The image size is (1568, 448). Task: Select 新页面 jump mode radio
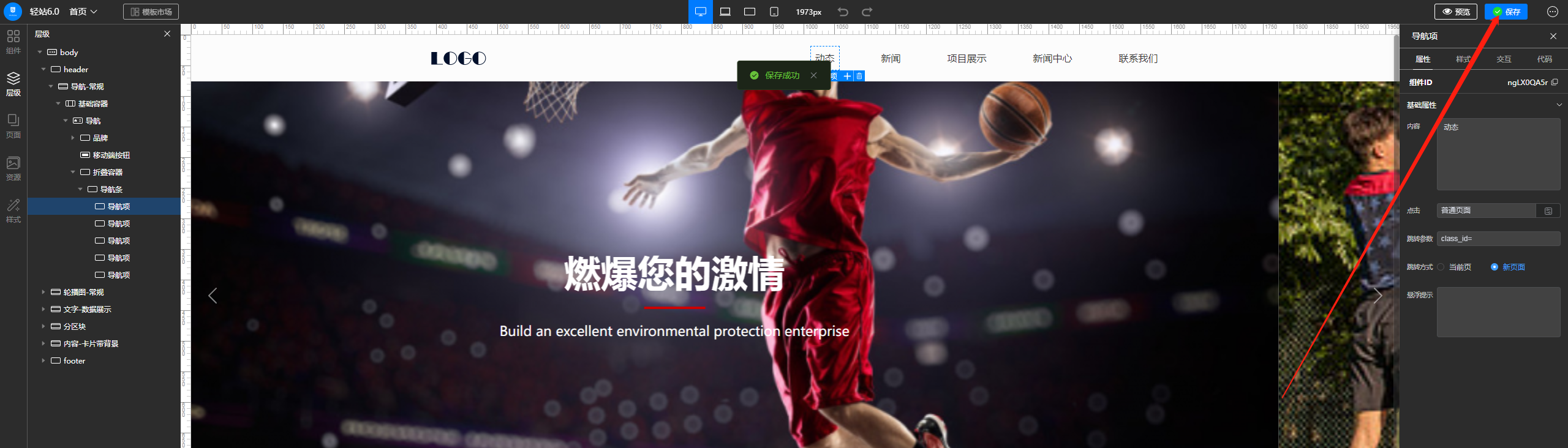[1494, 267]
